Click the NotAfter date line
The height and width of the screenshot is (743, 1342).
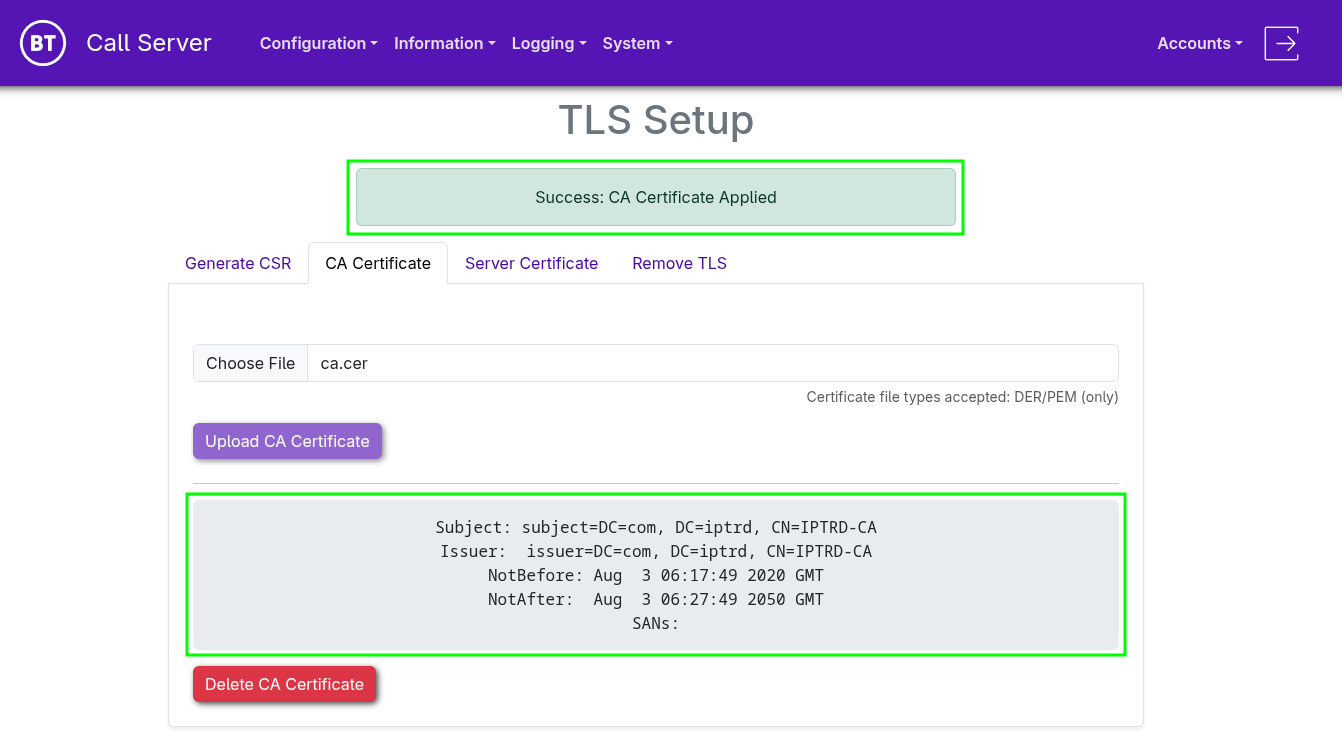(x=656, y=599)
